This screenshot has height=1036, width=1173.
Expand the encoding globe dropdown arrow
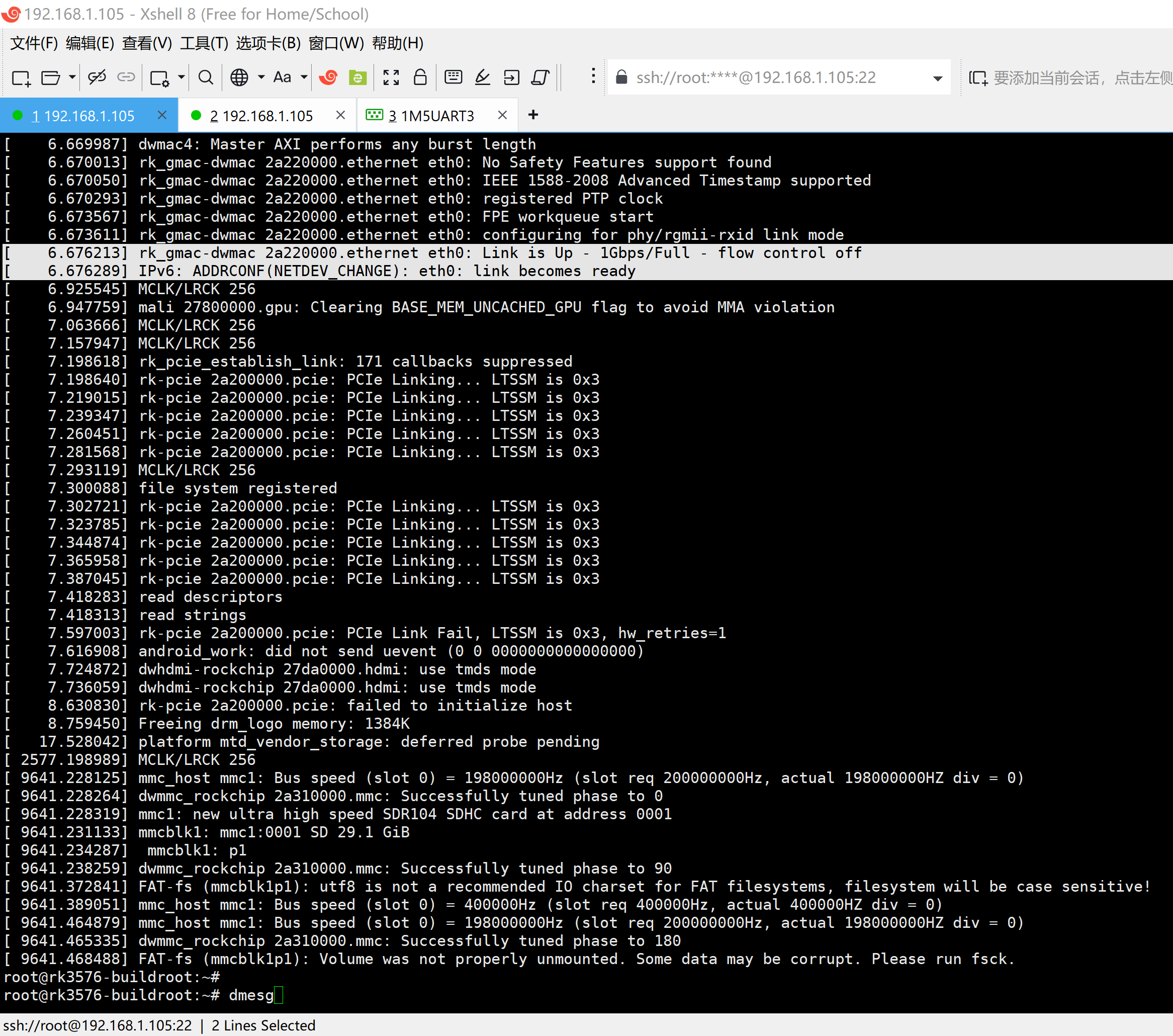pyautogui.click(x=261, y=77)
